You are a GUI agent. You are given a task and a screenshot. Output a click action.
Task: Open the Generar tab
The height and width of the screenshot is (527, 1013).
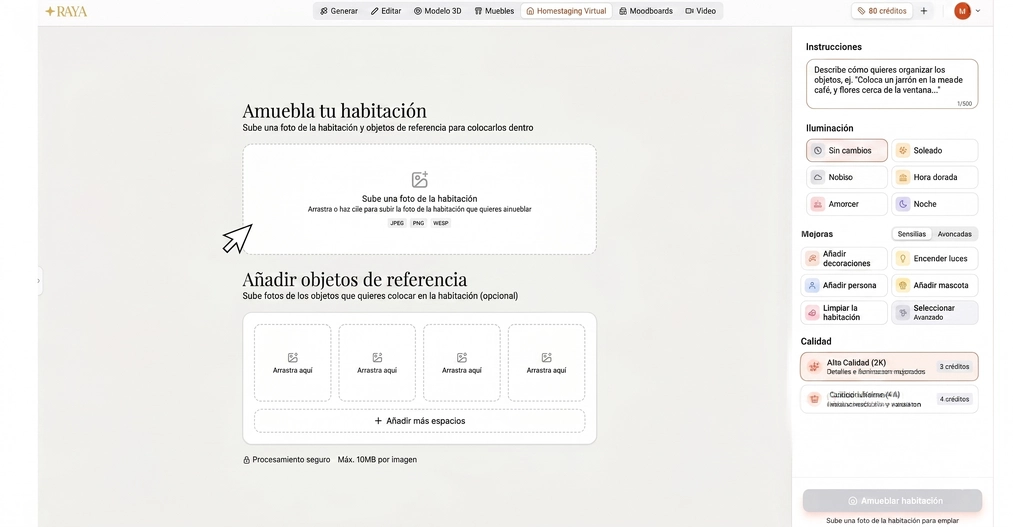339,11
